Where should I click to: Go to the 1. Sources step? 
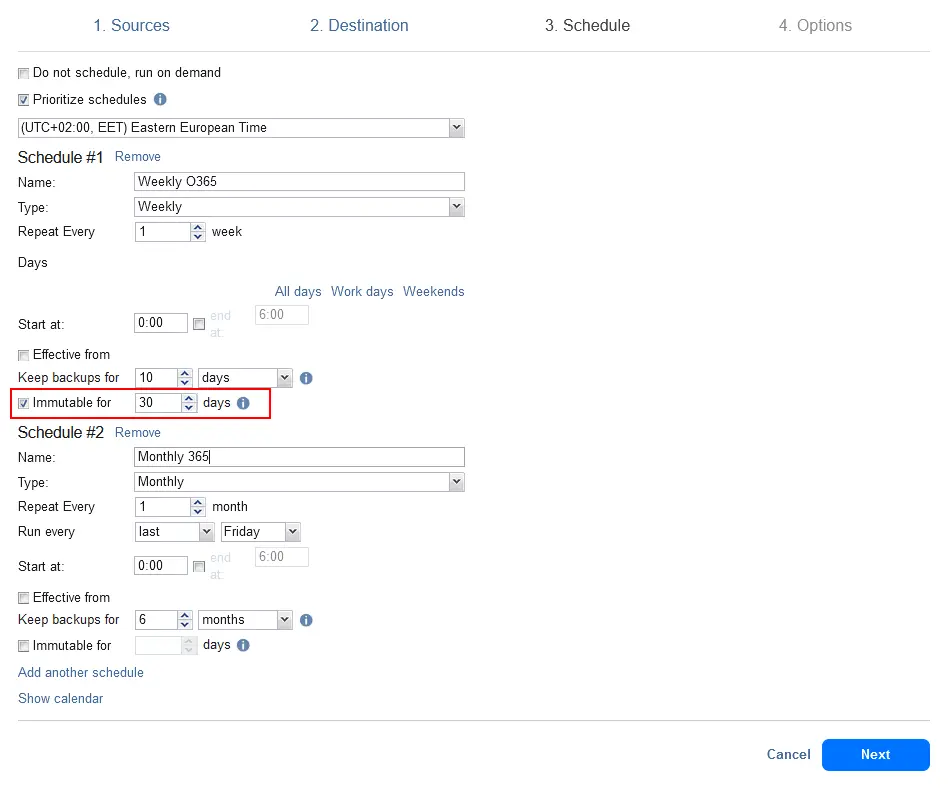point(131,25)
